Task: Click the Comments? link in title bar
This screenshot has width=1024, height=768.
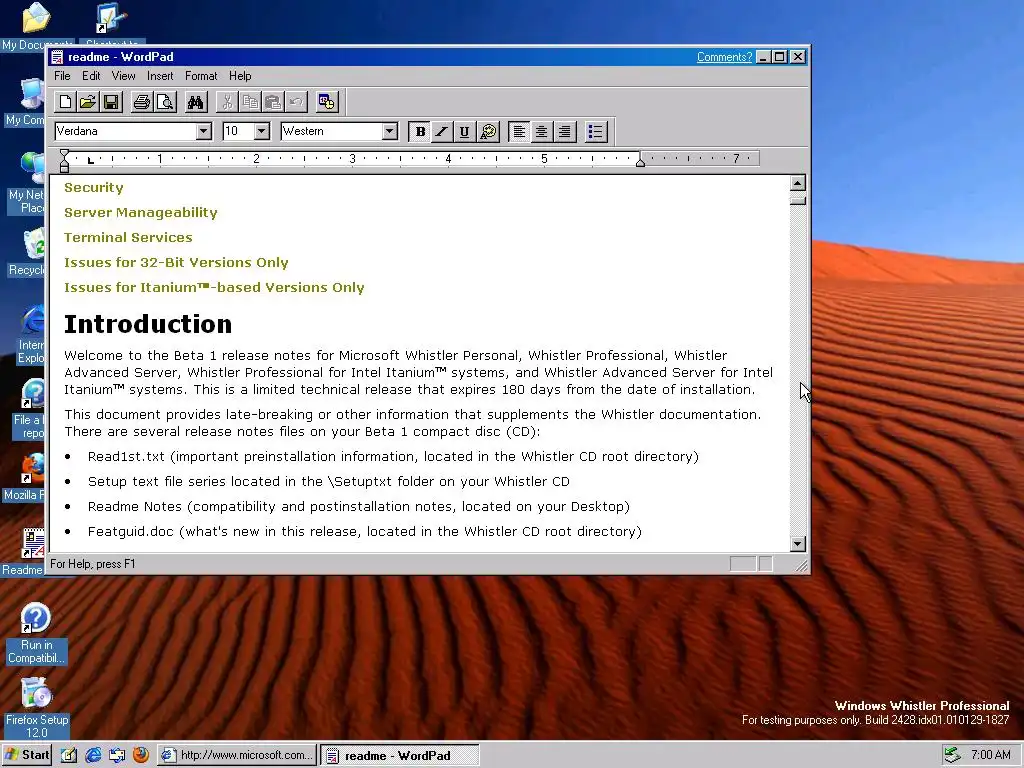Action: click(724, 57)
